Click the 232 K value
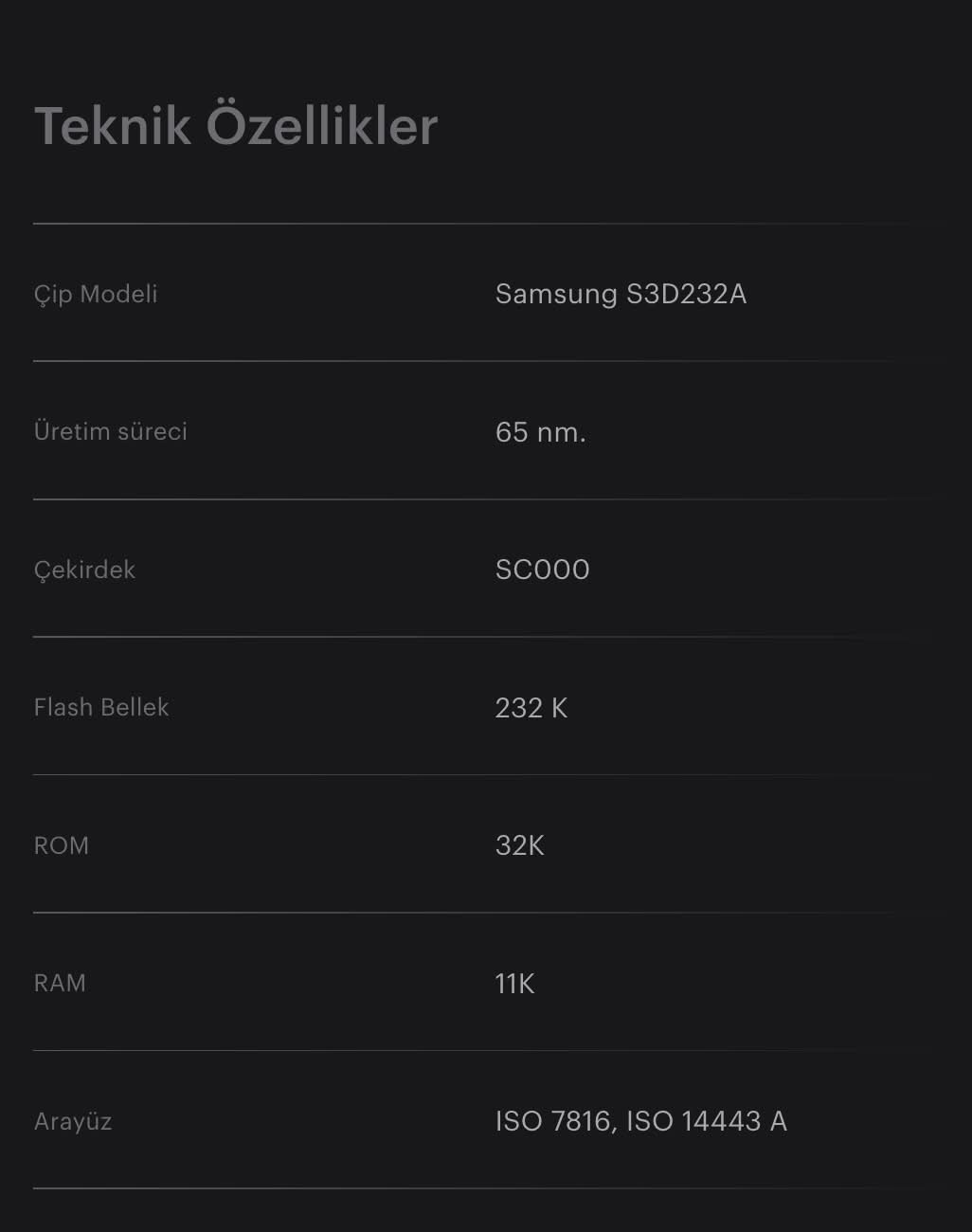This screenshot has width=972, height=1232. pyautogui.click(x=531, y=708)
